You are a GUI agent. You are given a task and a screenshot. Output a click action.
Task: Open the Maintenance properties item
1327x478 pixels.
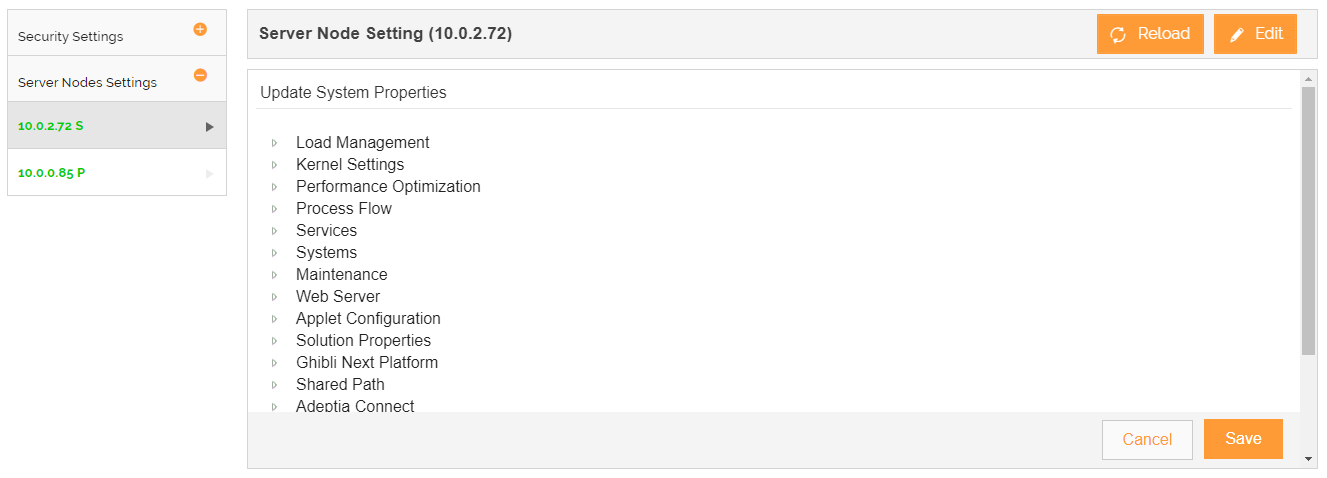click(341, 275)
